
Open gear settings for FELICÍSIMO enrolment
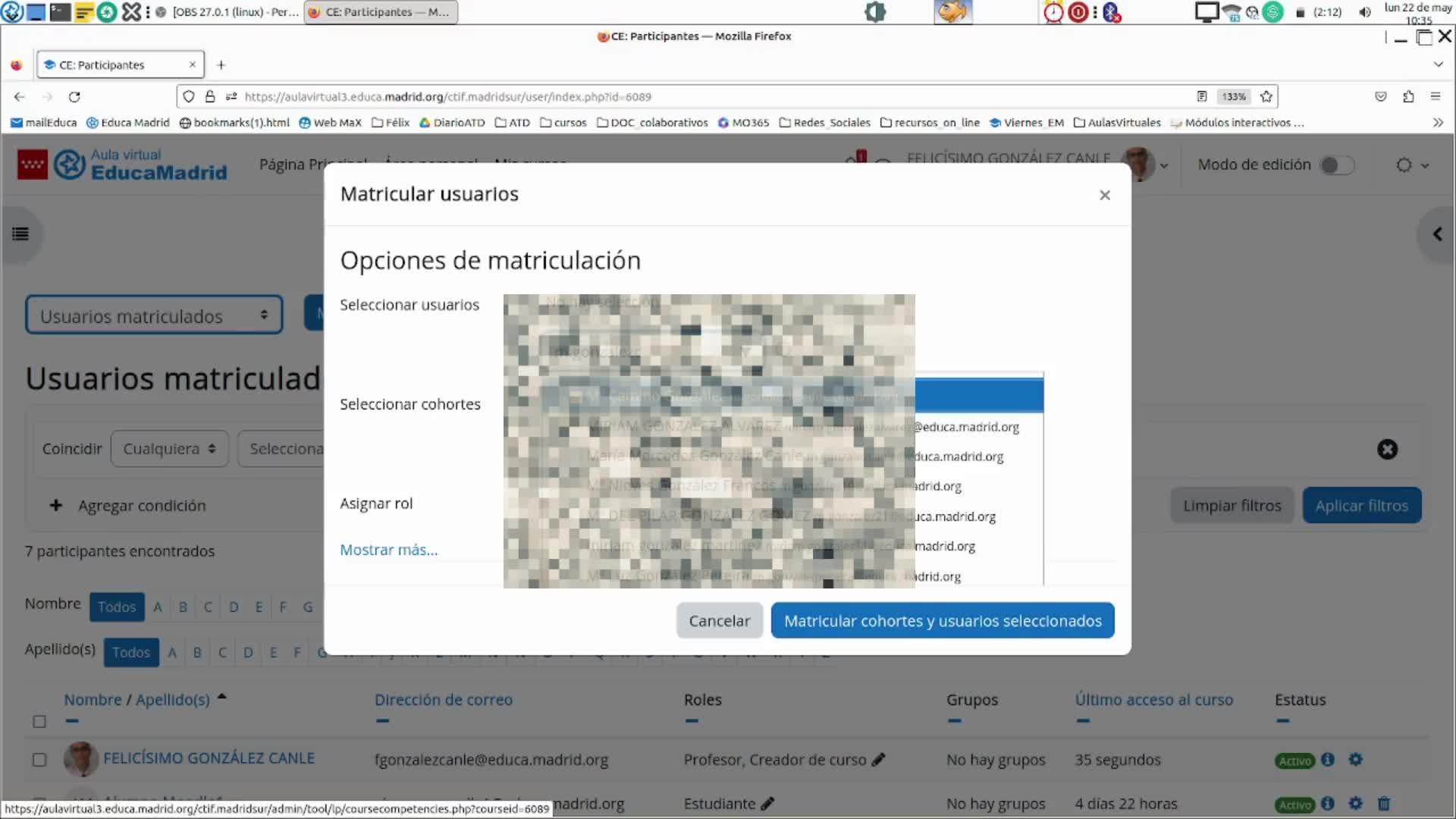(x=1355, y=759)
